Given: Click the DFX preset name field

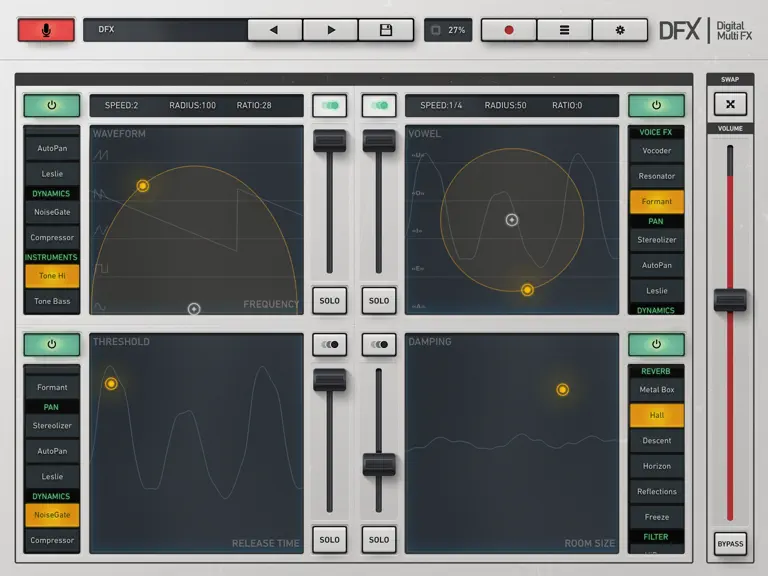Looking at the screenshot, I should click(x=165, y=30).
